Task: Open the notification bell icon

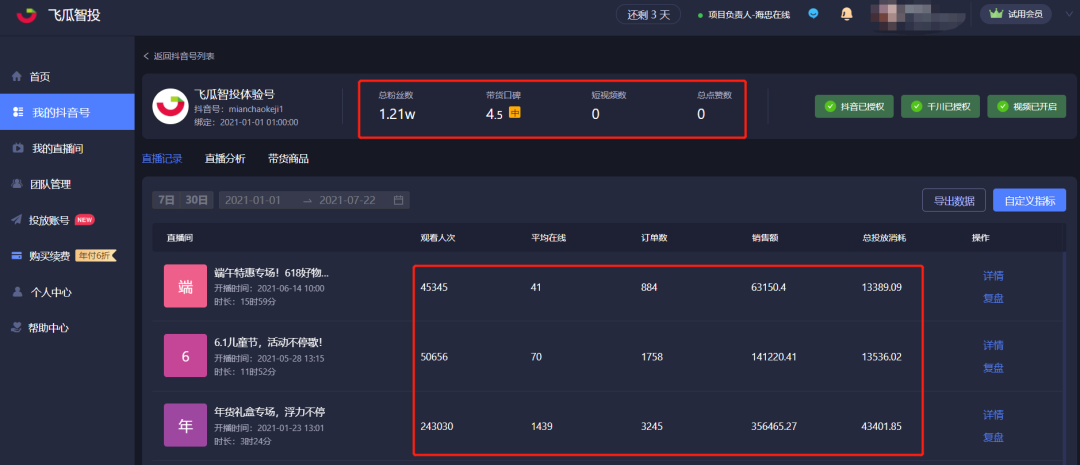Action: point(847,14)
